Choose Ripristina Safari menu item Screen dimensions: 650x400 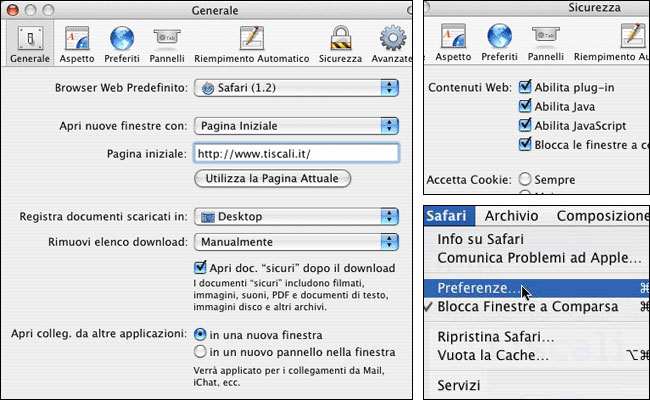click(x=536, y=337)
